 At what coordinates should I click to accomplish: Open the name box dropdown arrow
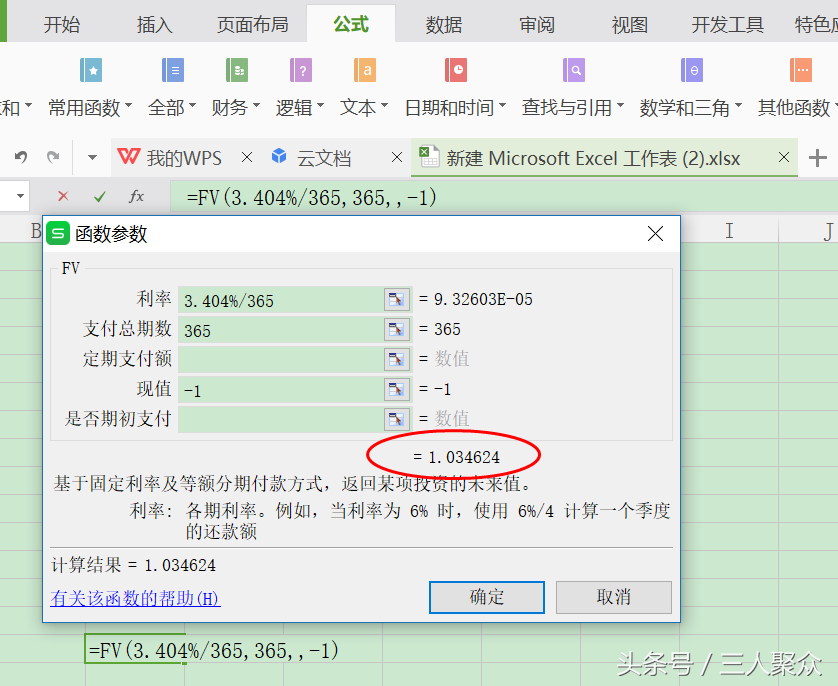click(20, 196)
